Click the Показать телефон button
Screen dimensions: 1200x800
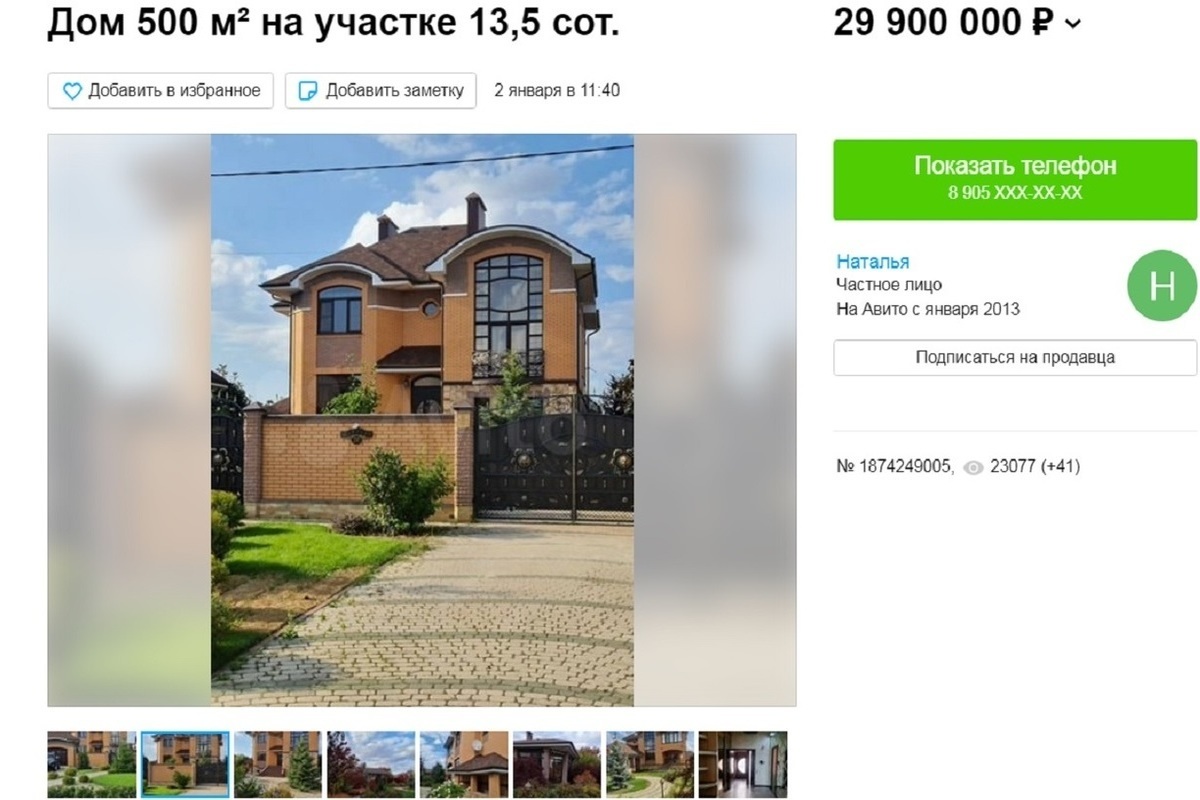point(1015,179)
